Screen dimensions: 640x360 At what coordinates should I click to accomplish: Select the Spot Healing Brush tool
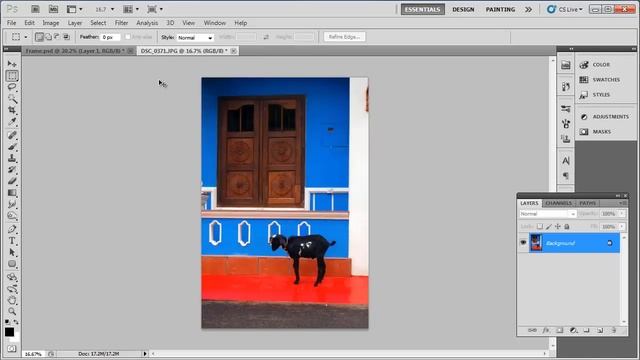click(12, 135)
